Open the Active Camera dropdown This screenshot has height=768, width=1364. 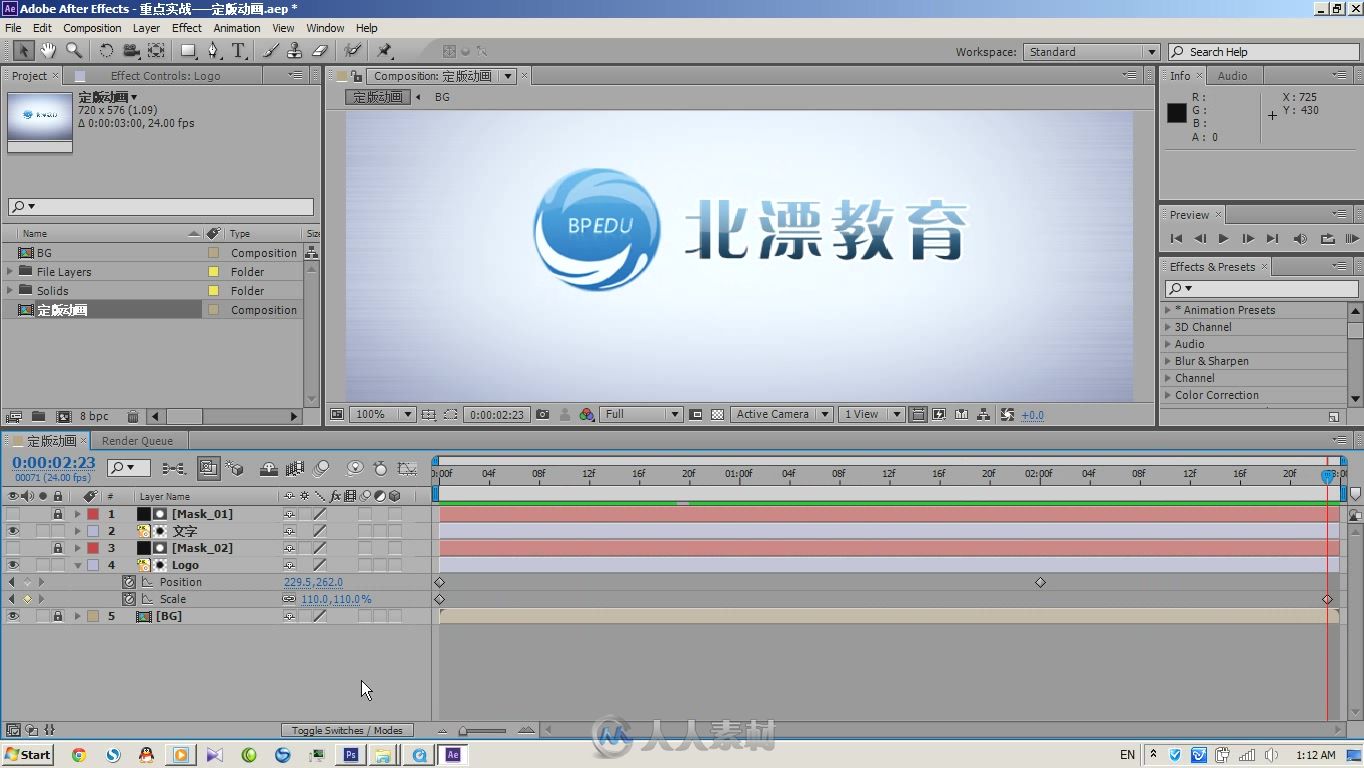tap(780, 414)
